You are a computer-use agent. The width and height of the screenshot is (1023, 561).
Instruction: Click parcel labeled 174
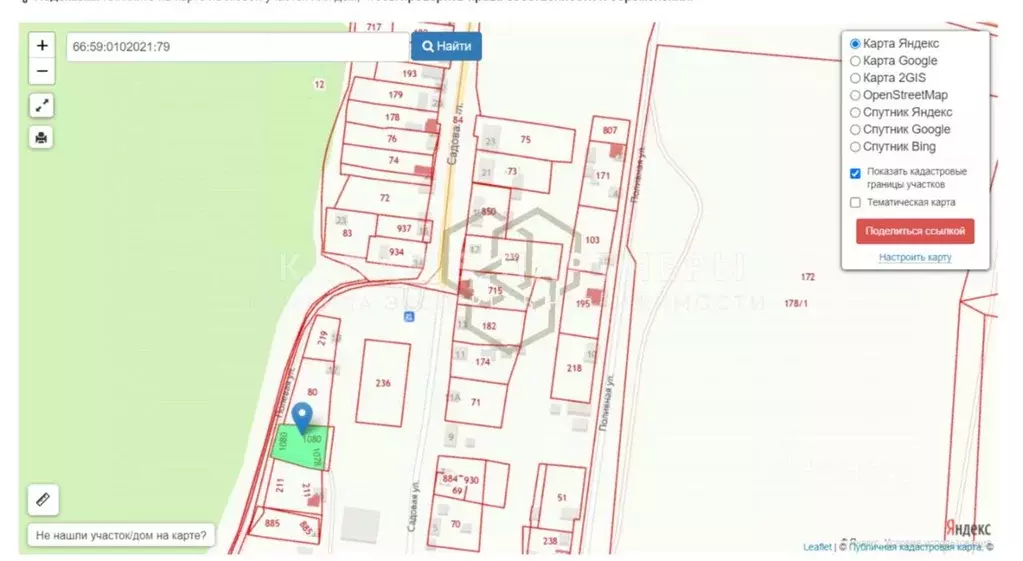click(x=482, y=361)
